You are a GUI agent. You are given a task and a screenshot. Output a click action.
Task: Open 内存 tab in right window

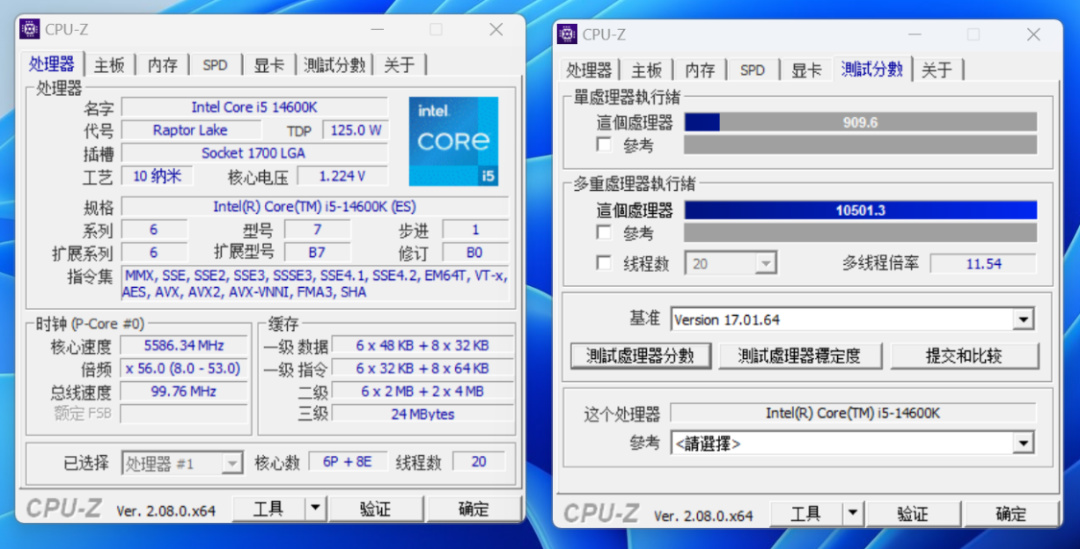700,70
